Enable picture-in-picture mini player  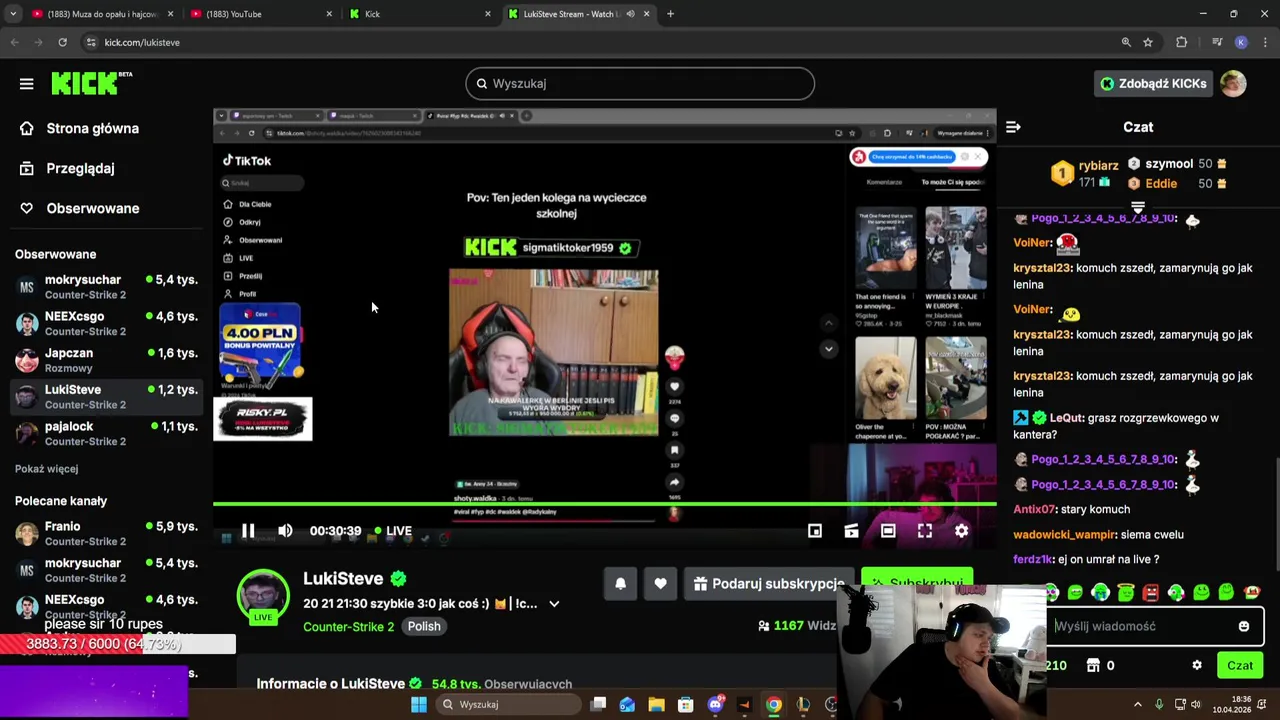tap(815, 531)
